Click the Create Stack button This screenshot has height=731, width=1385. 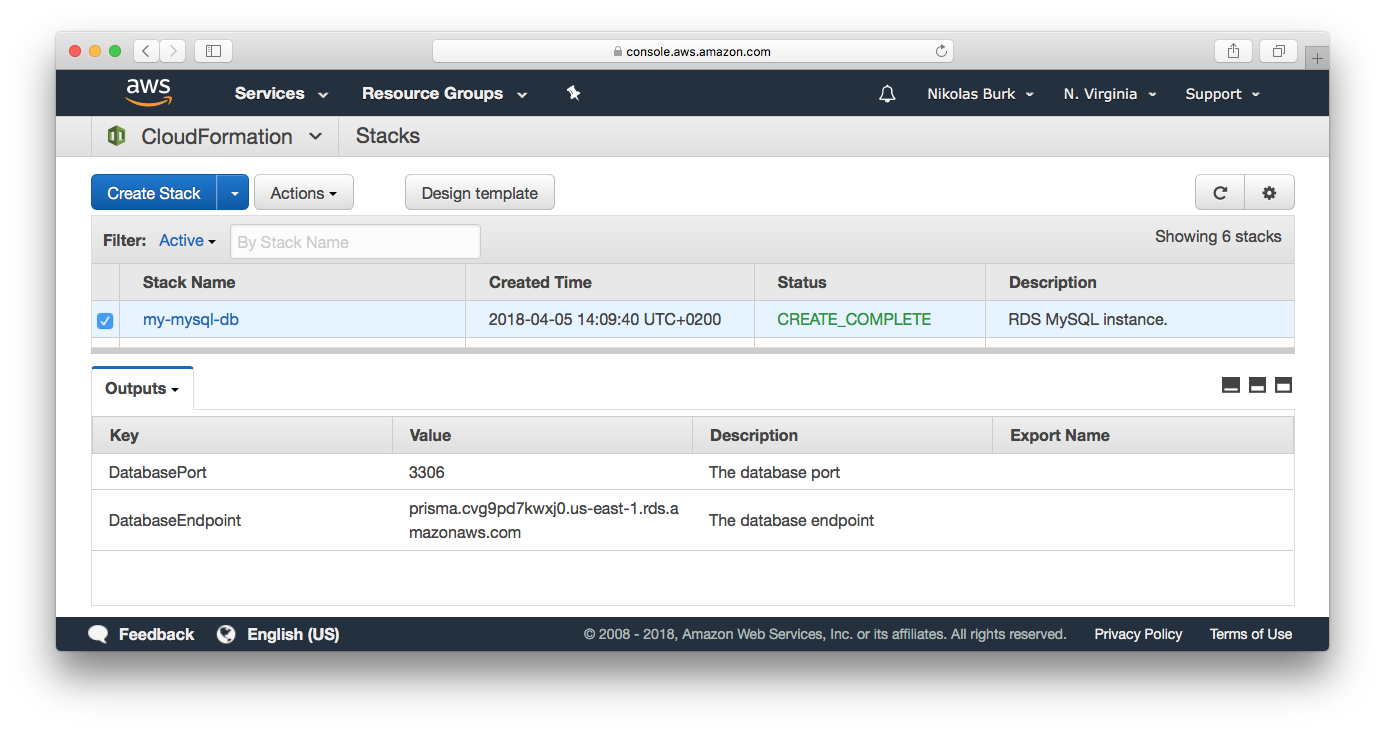point(154,193)
